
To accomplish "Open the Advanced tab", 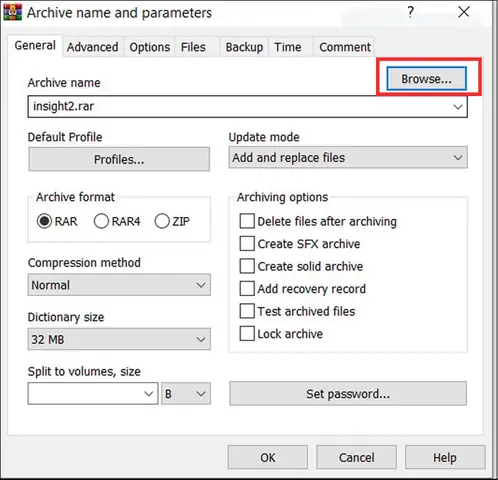I will pos(92,47).
